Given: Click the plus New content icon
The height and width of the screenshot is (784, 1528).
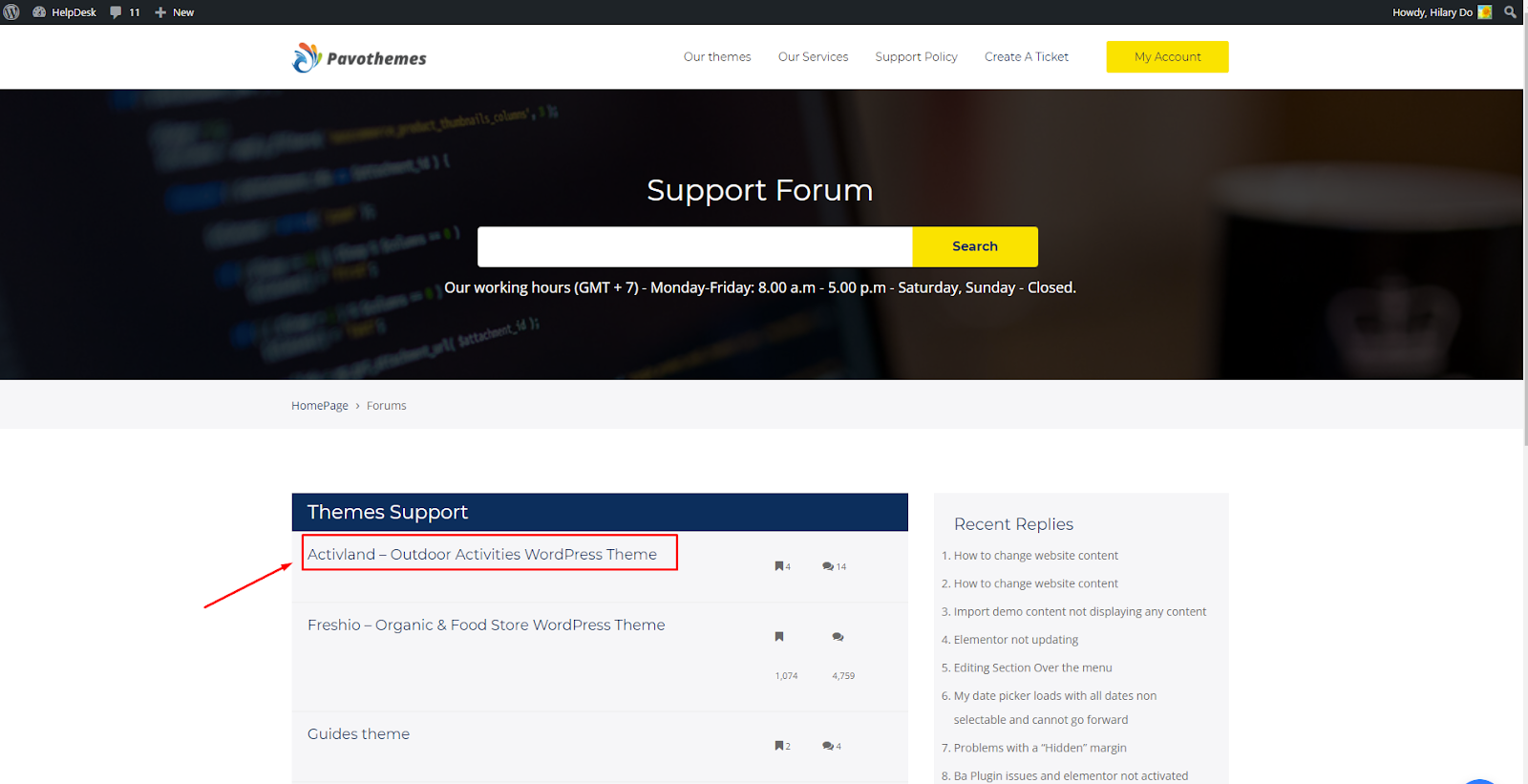Looking at the screenshot, I should 160,12.
